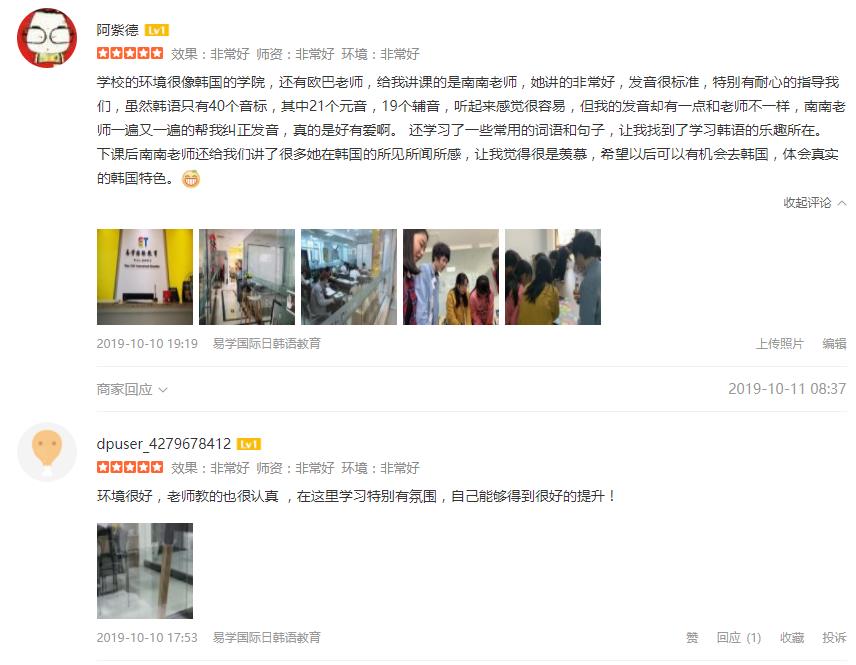Open 回应 (1) replies on second review
The image size is (856, 665).
click(x=739, y=637)
